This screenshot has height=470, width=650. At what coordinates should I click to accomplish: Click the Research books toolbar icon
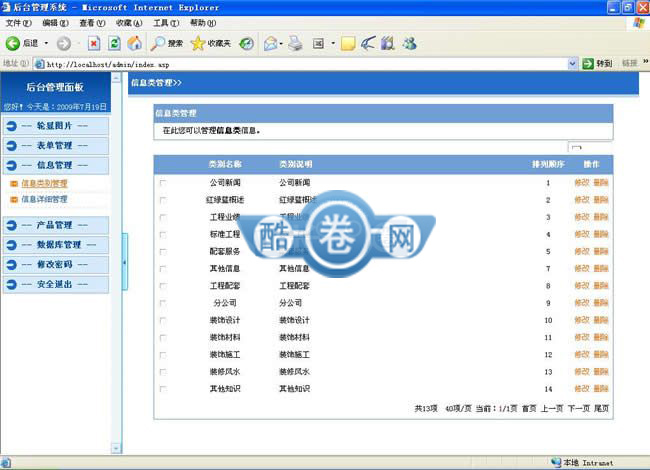point(388,43)
